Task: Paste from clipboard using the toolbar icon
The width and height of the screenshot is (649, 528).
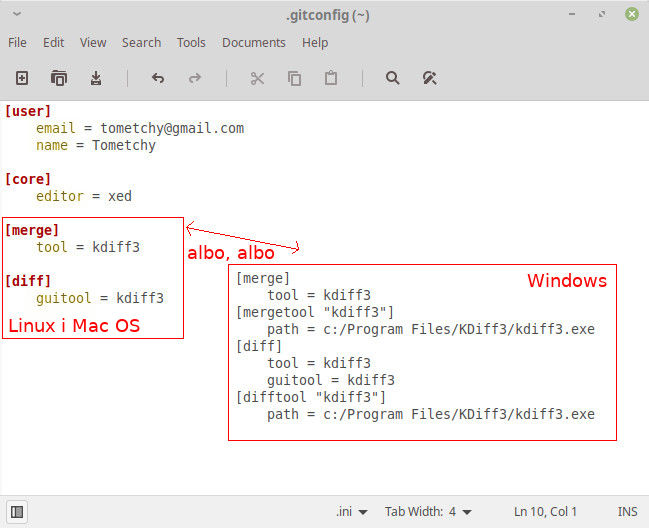Action: click(x=331, y=78)
